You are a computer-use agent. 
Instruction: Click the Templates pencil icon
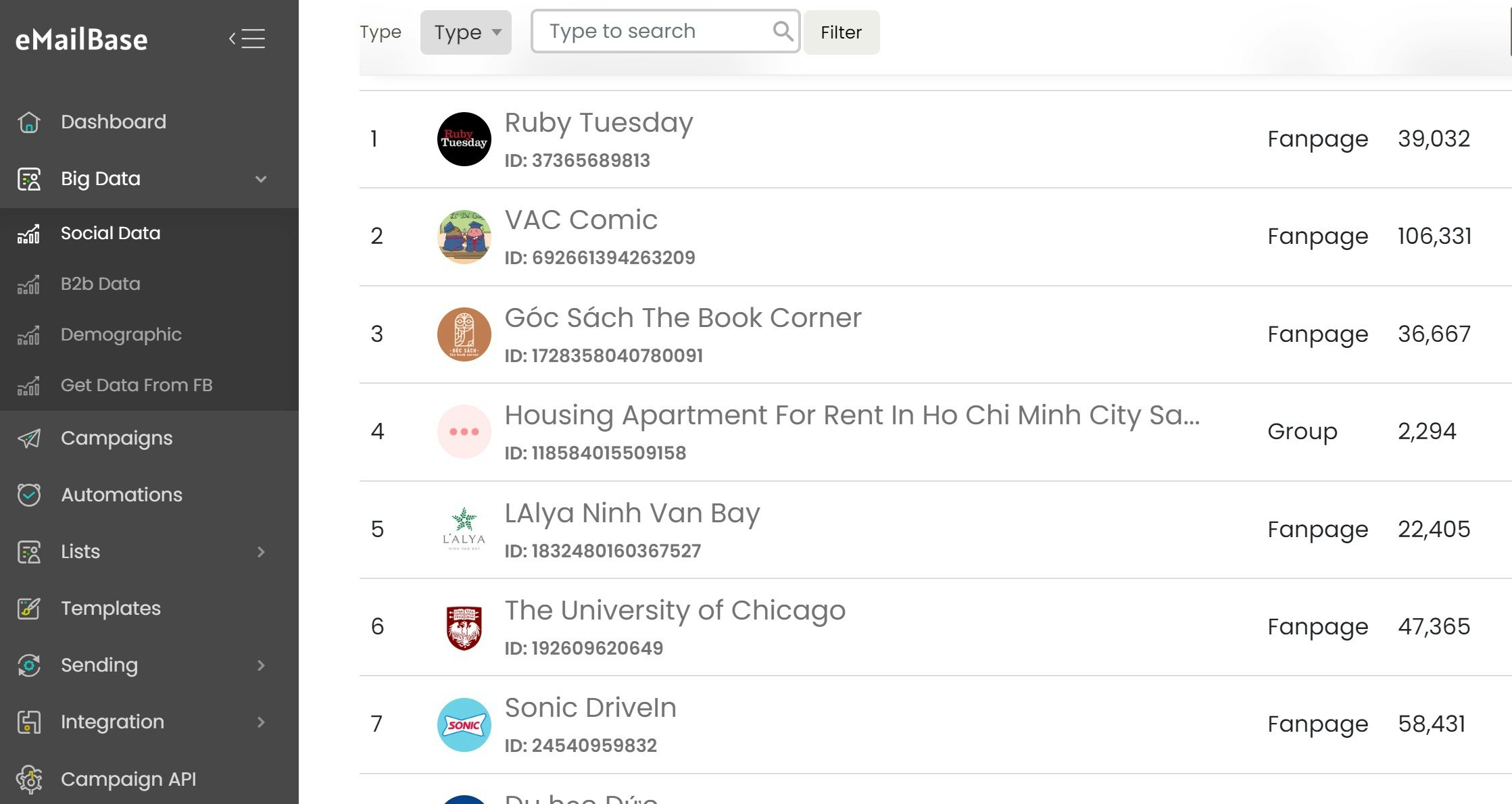[29, 609]
